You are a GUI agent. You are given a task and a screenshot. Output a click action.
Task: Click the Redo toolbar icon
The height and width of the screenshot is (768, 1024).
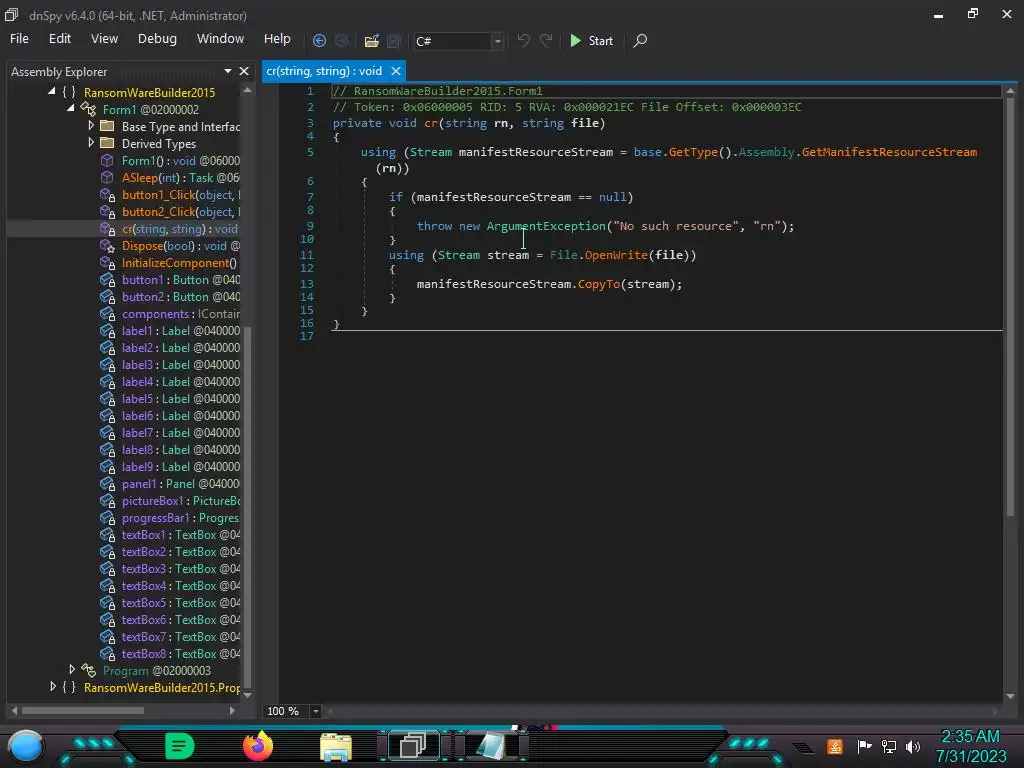click(x=546, y=40)
